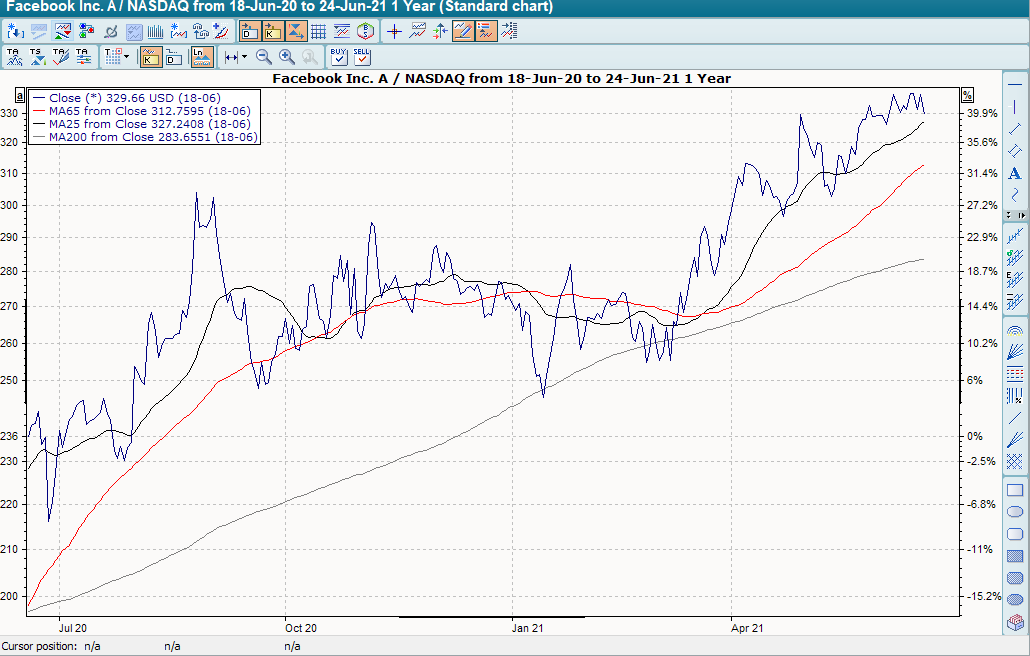Screen dimensions: 1030x656
Task: Click the fan lines drawing tool
Action: click(1015, 351)
